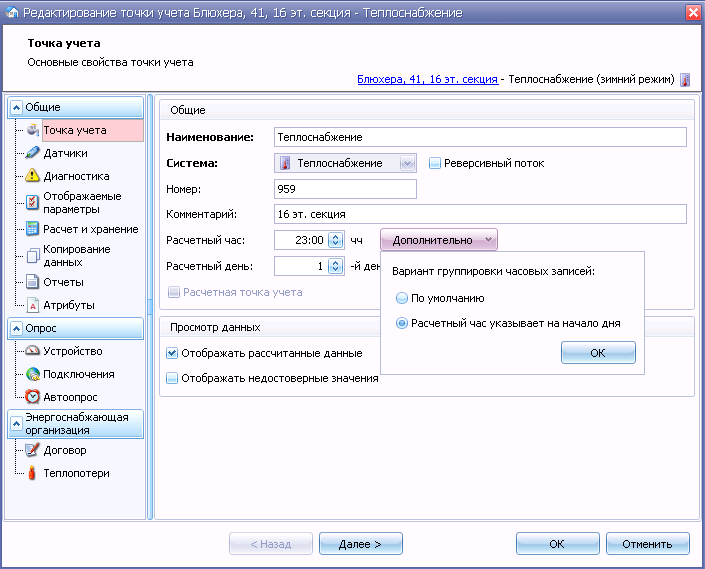
Task: Toggle Расчетная точка учета checkbox
Action: pyautogui.click(x=174, y=292)
